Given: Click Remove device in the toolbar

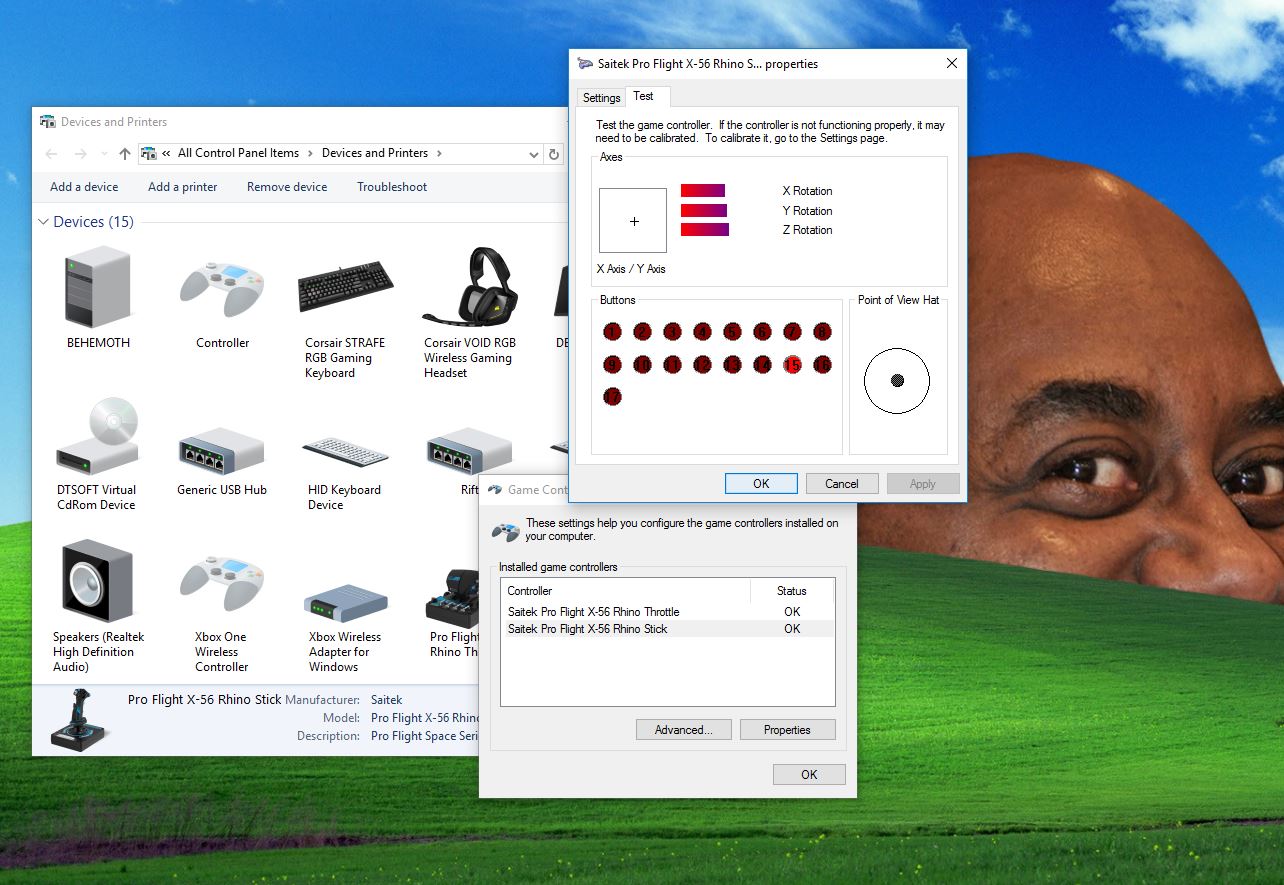Looking at the screenshot, I should 287,187.
